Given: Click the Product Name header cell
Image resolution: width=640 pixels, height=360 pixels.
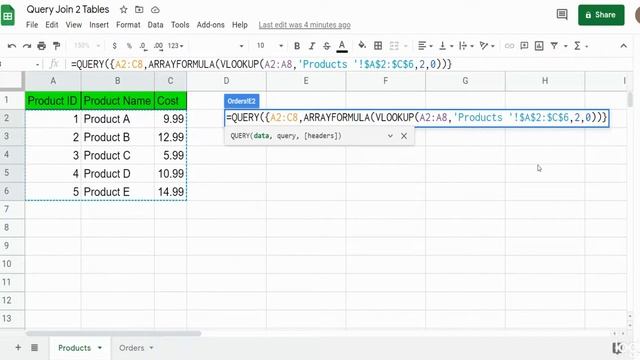Looking at the screenshot, I should tap(118, 101).
